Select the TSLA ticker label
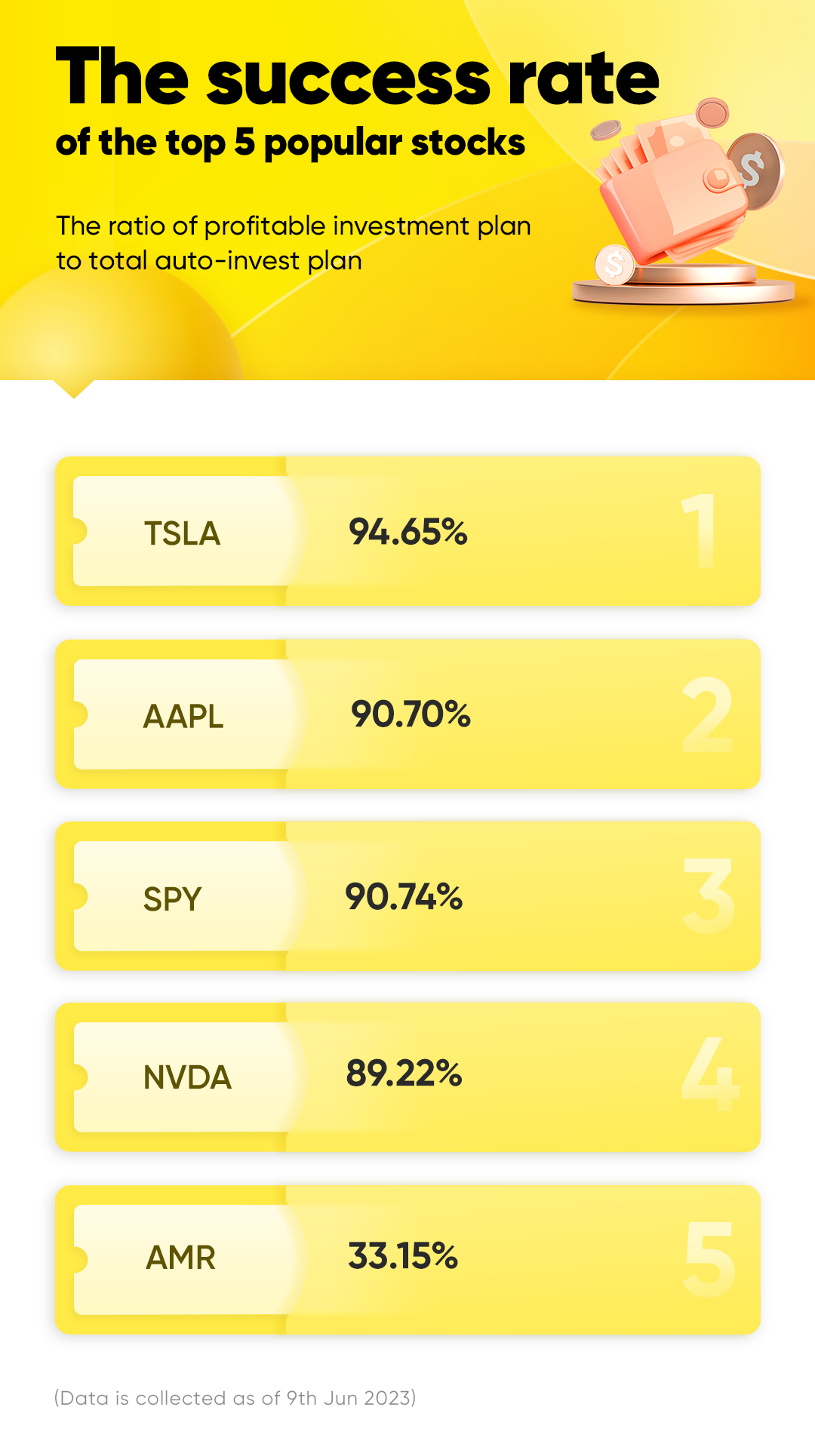 pos(182,533)
